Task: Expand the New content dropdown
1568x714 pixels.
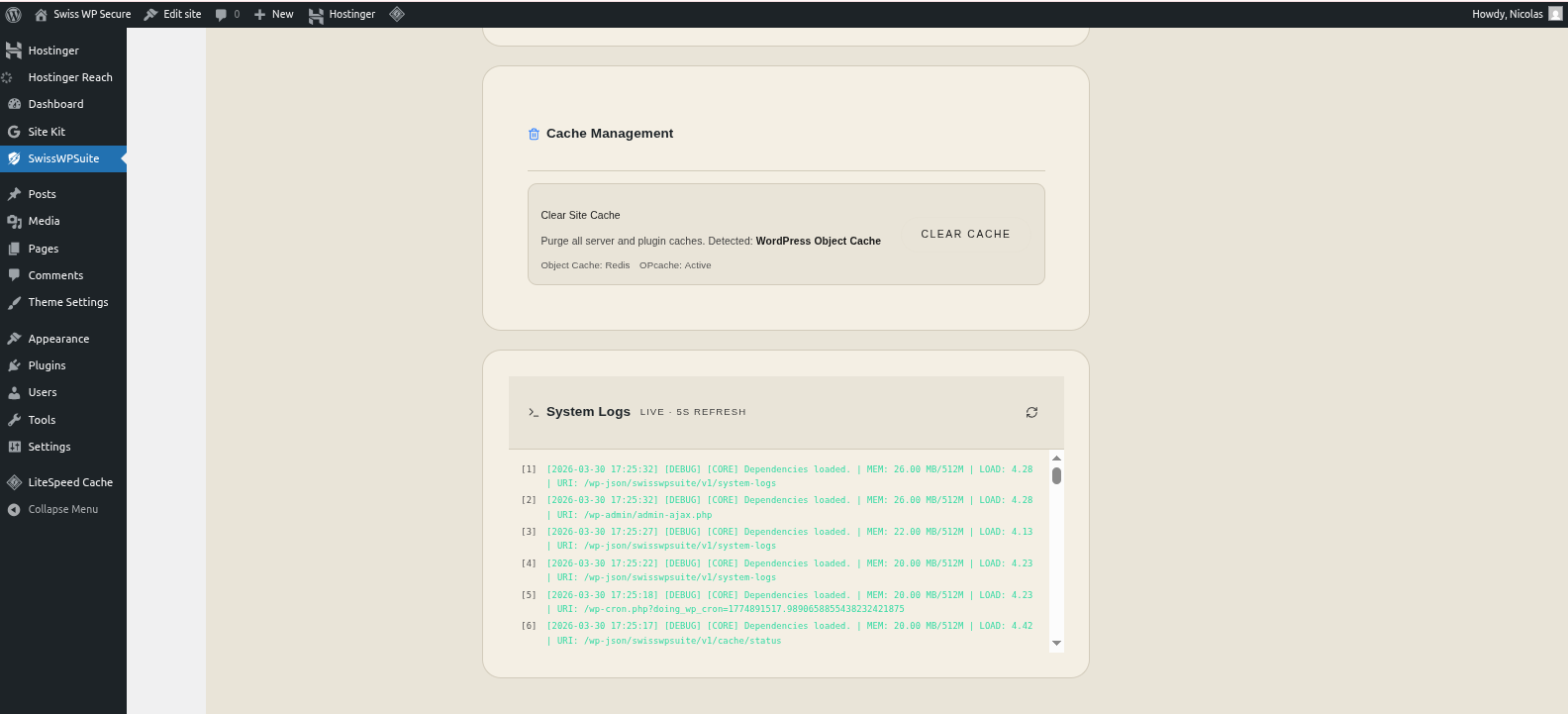Action: coord(274,14)
